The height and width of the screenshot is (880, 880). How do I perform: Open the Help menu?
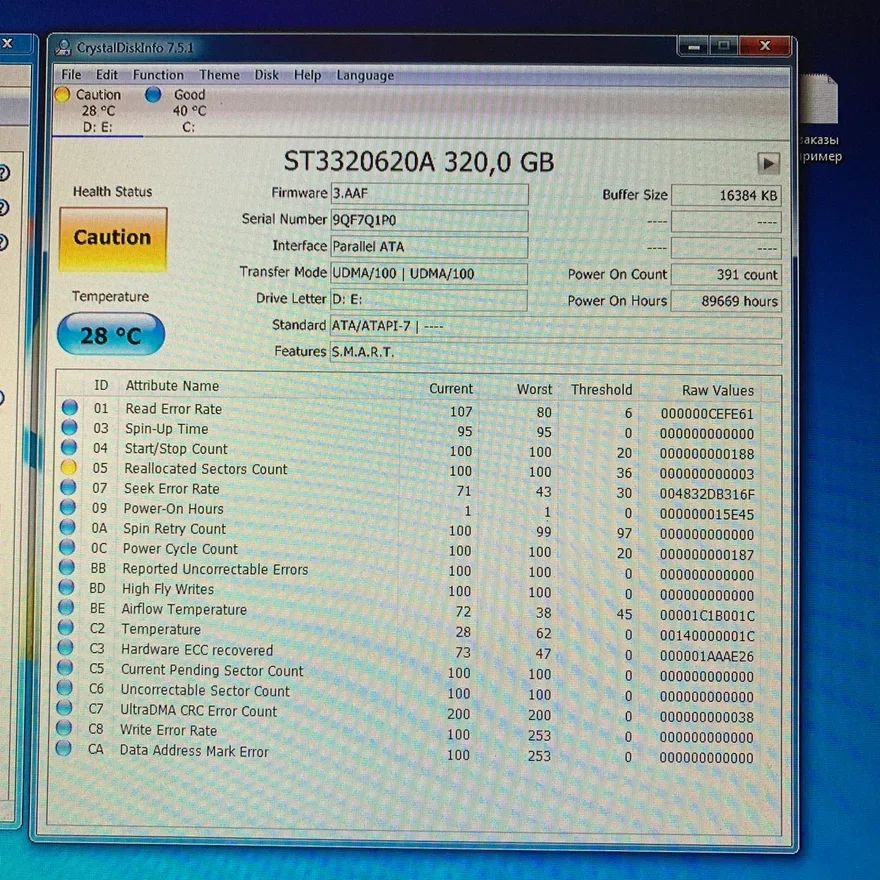pyautogui.click(x=308, y=75)
